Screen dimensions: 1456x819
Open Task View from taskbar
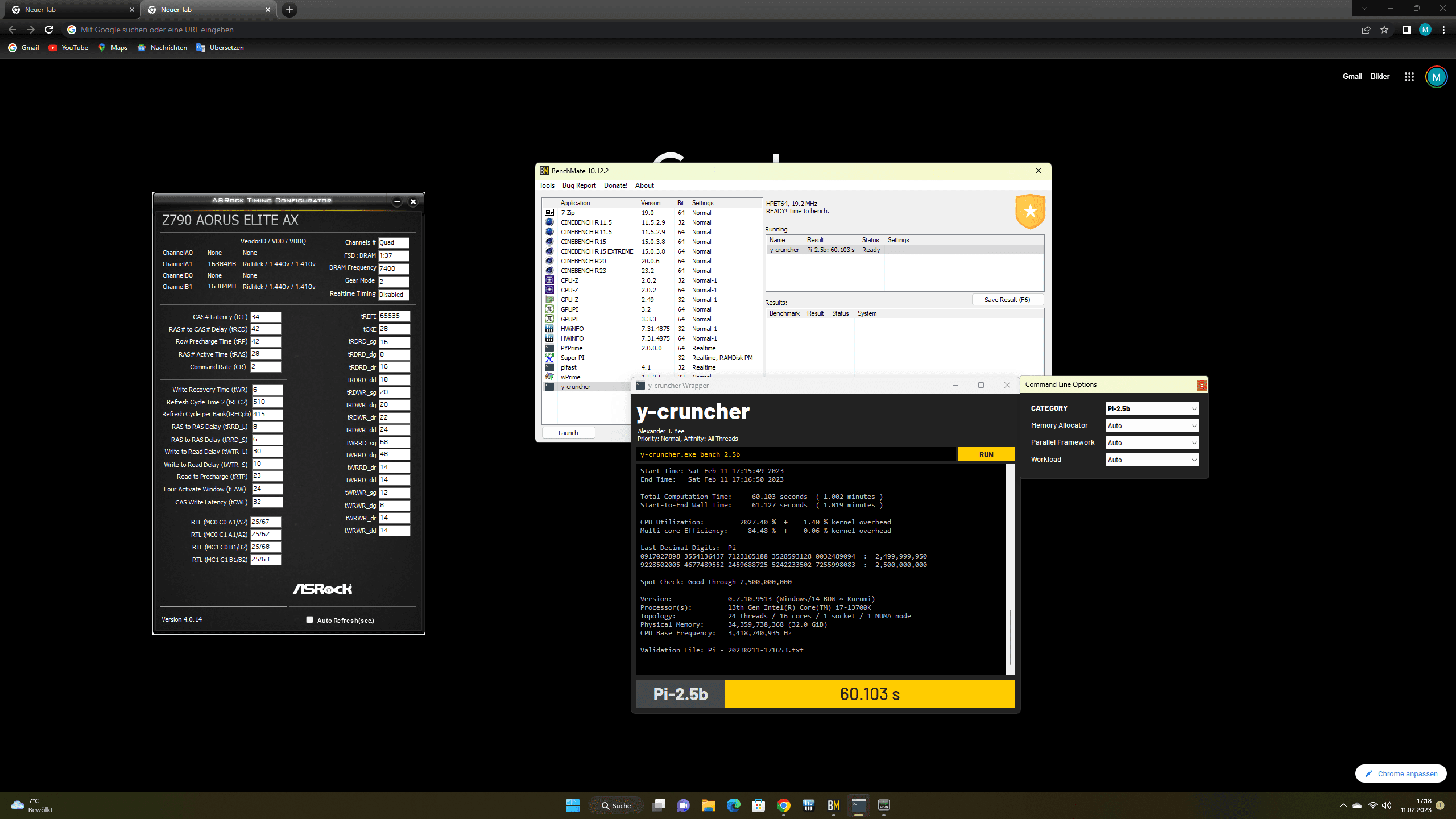tap(659, 805)
